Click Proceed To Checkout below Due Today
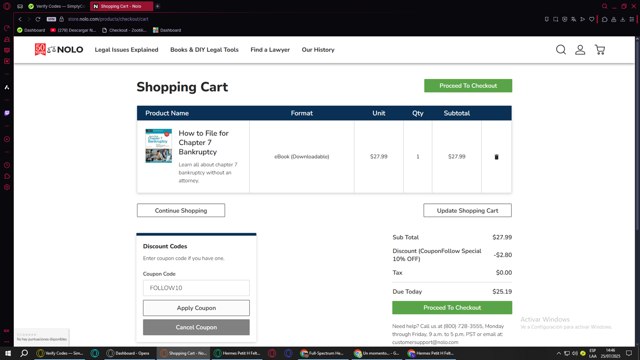640x360 pixels. (452, 308)
